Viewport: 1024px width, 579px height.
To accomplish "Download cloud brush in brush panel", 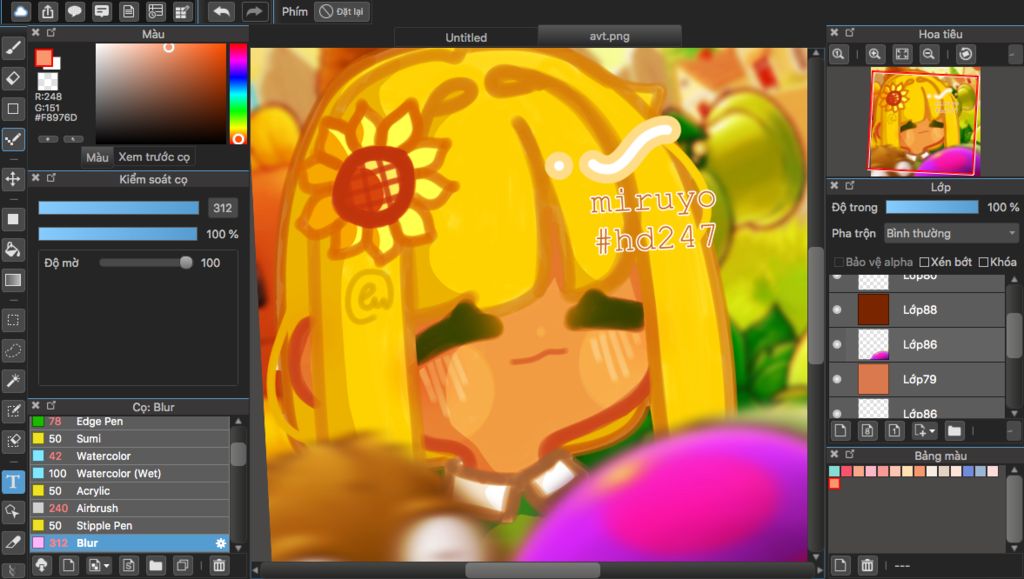I will [x=41, y=565].
